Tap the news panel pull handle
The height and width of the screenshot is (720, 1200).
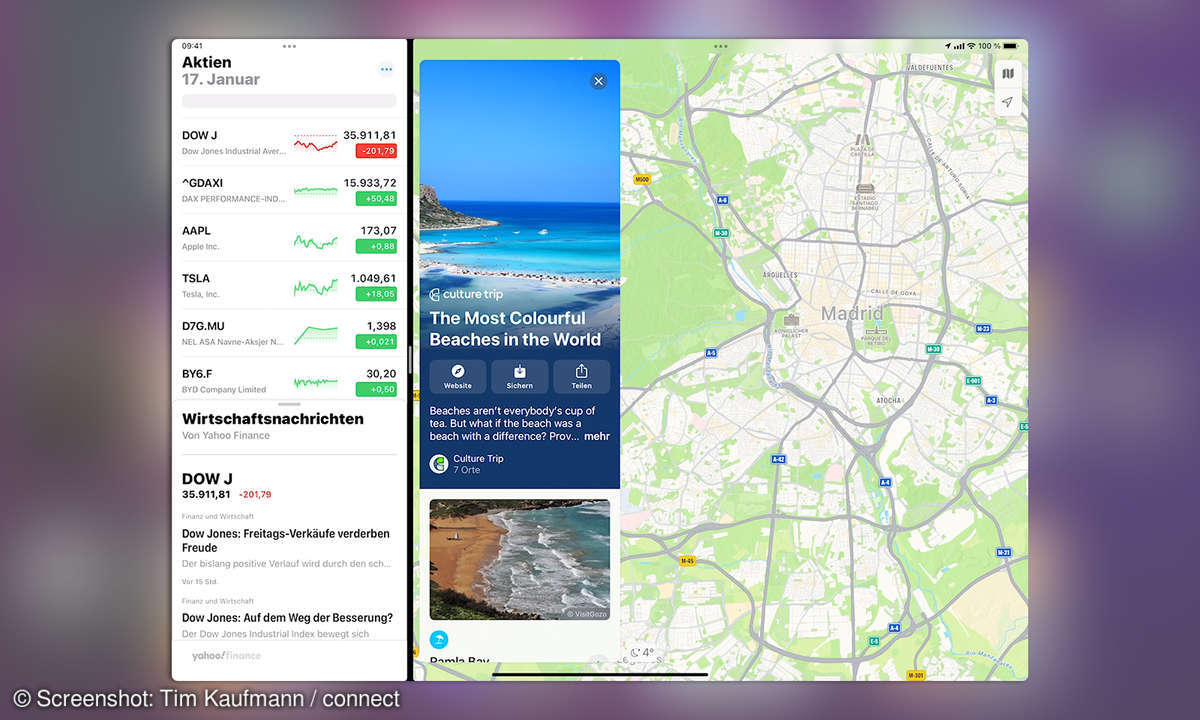[289, 405]
